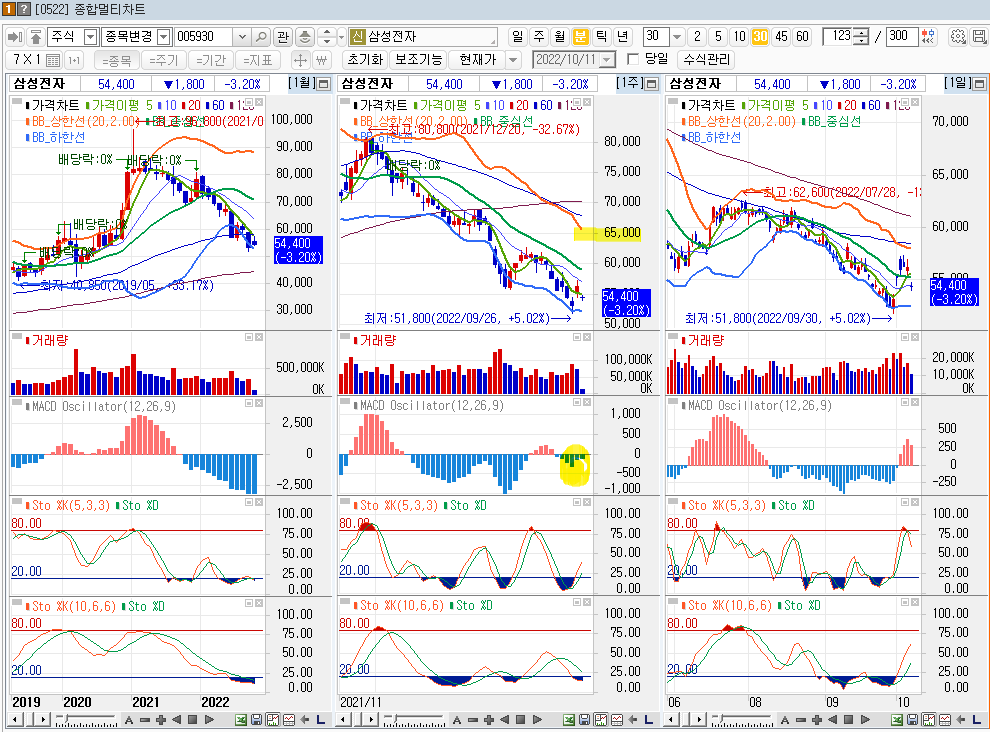Viewport: 990px width, 732px height.
Task: Maximize the daily 삼성전자 chart pane
Action: pyautogui.click(x=980, y=84)
